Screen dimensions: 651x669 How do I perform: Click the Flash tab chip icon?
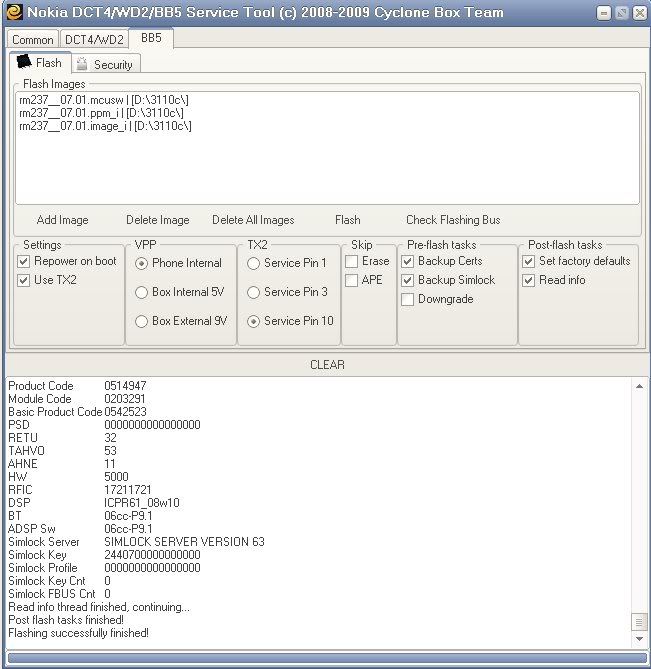tap(24, 61)
